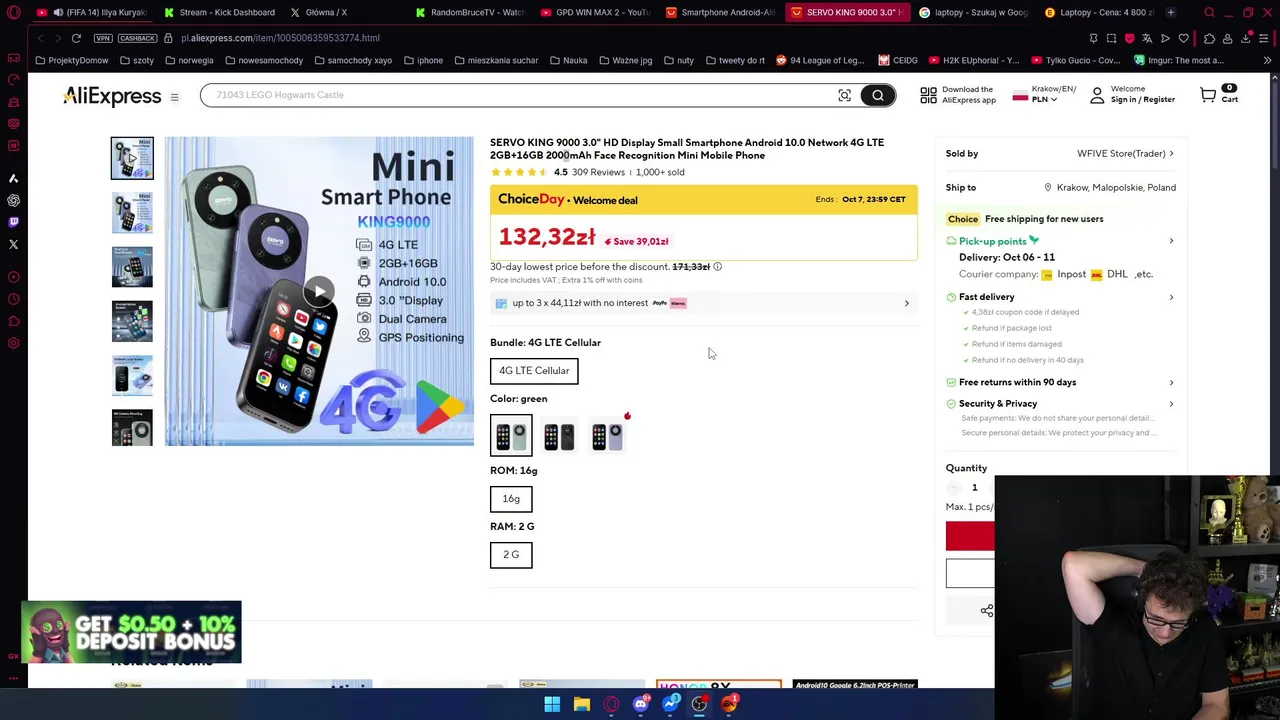Expand Free returns within 90 days chevron

pyautogui.click(x=1171, y=382)
